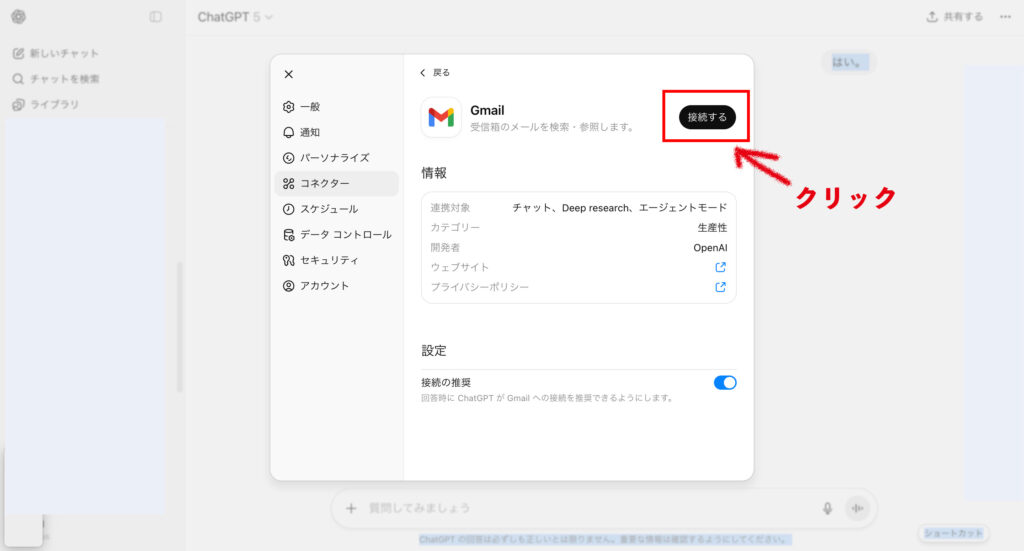Open the アカウント account section
This screenshot has width=1024, height=551.
324,286
